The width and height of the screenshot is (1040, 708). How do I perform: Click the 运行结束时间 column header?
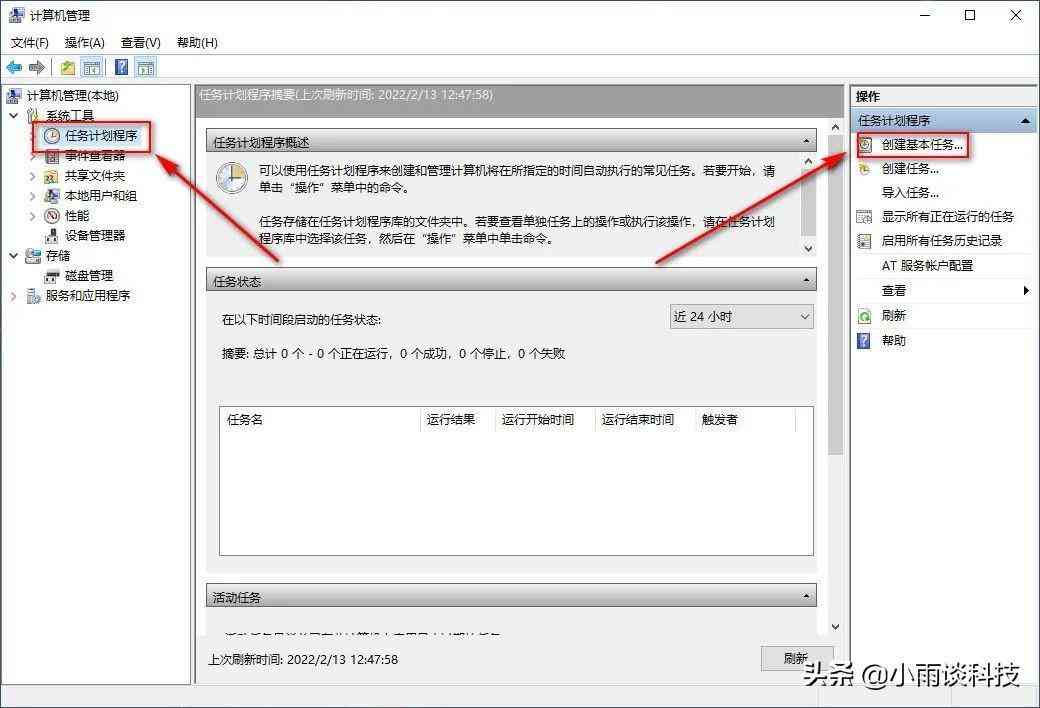pyautogui.click(x=645, y=419)
